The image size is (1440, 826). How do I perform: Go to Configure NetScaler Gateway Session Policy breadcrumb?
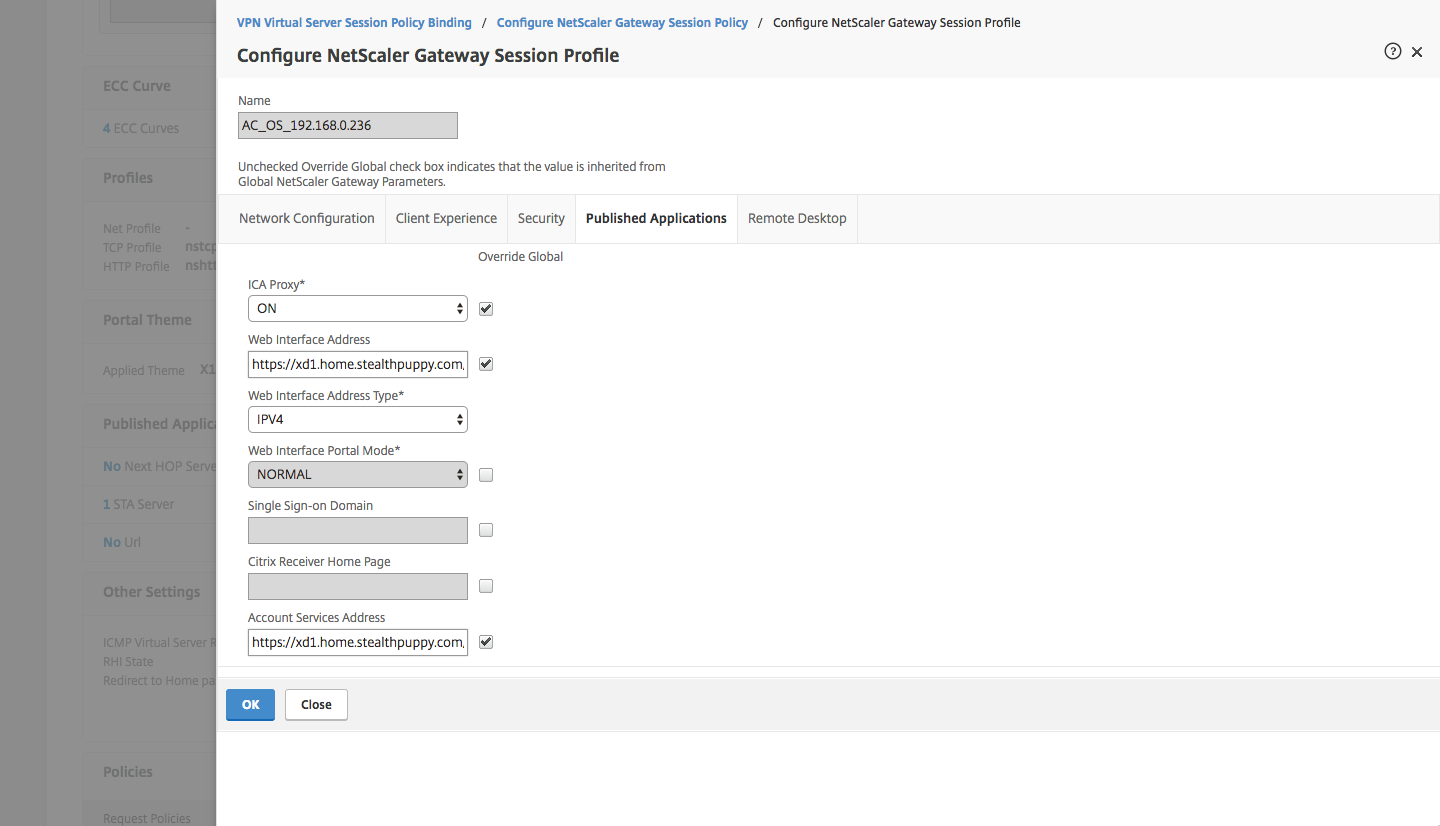pos(622,22)
